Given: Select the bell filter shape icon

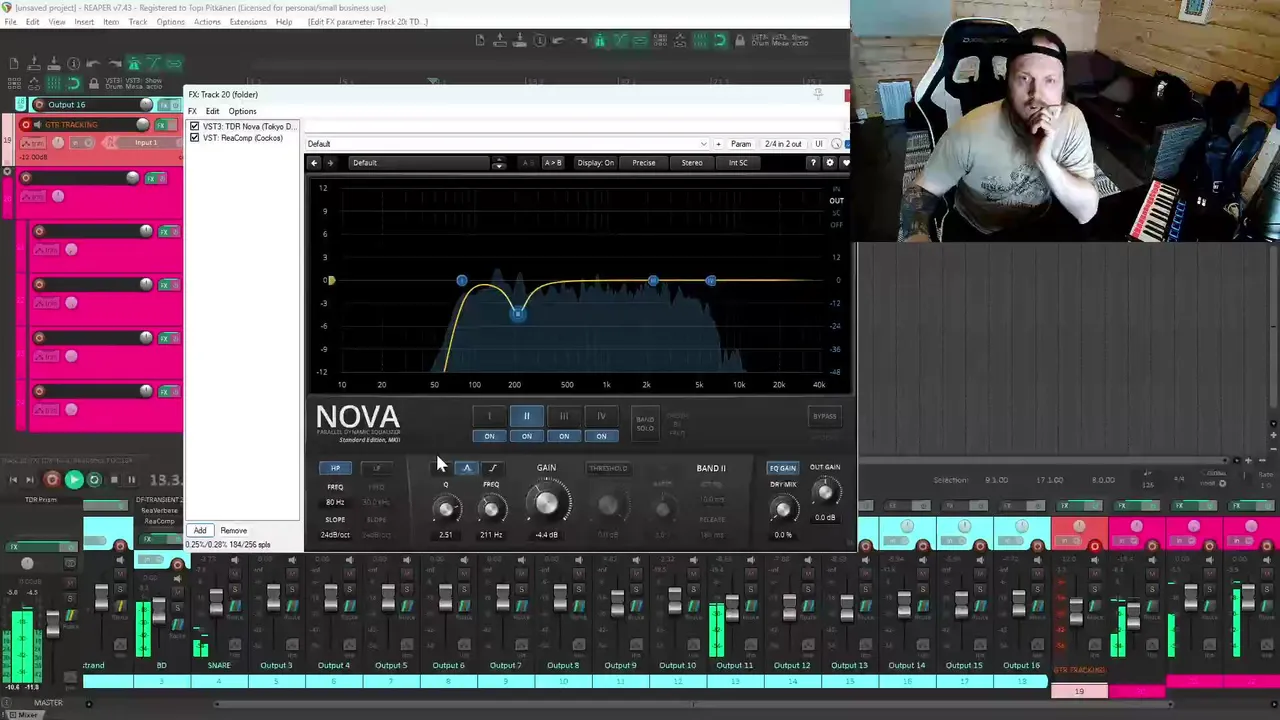Looking at the screenshot, I should pos(466,468).
